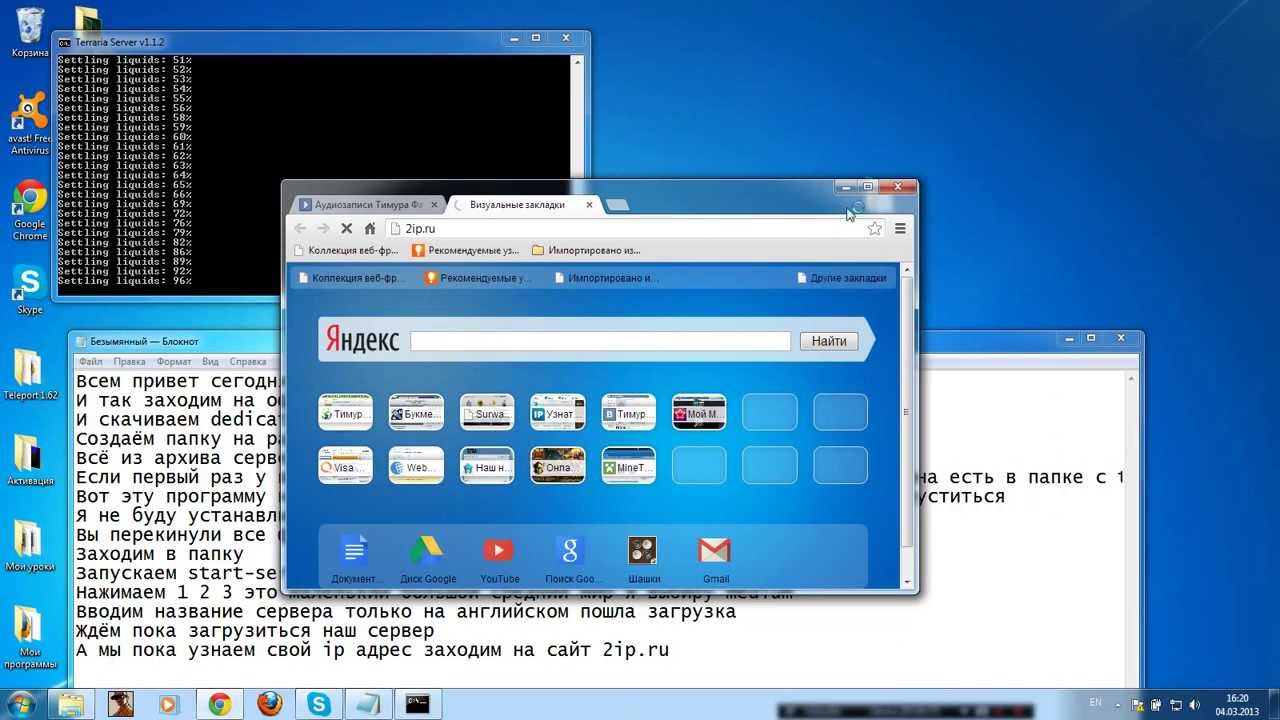Open Диск Google app shortcut
Screen dimensions: 1280x720
(427, 559)
